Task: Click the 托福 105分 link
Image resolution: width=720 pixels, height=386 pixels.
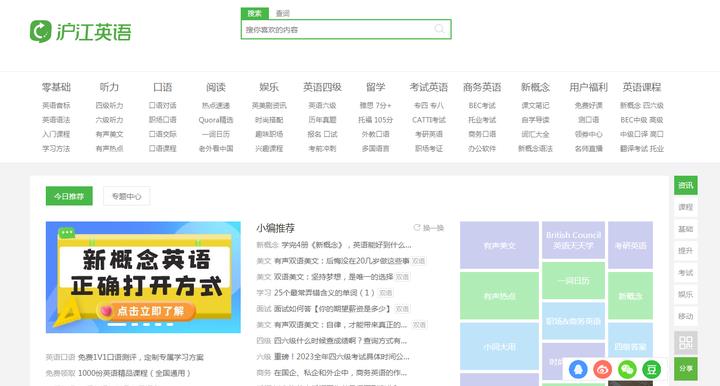Action: [x=376, y=120]
